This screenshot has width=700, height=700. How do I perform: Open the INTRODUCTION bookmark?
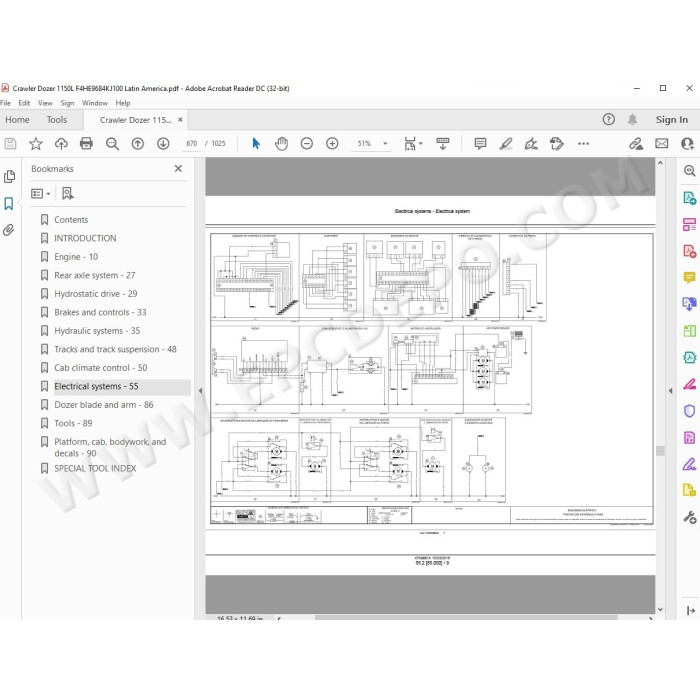click(x=85, y=238)
